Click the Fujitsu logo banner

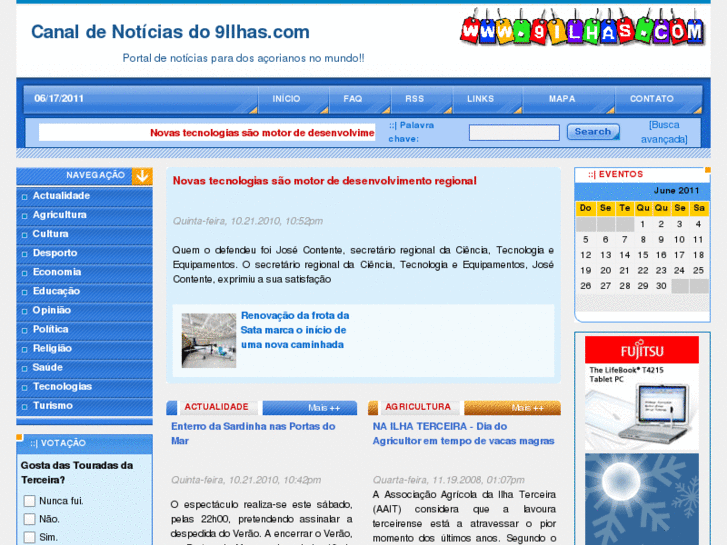(642, 350)
